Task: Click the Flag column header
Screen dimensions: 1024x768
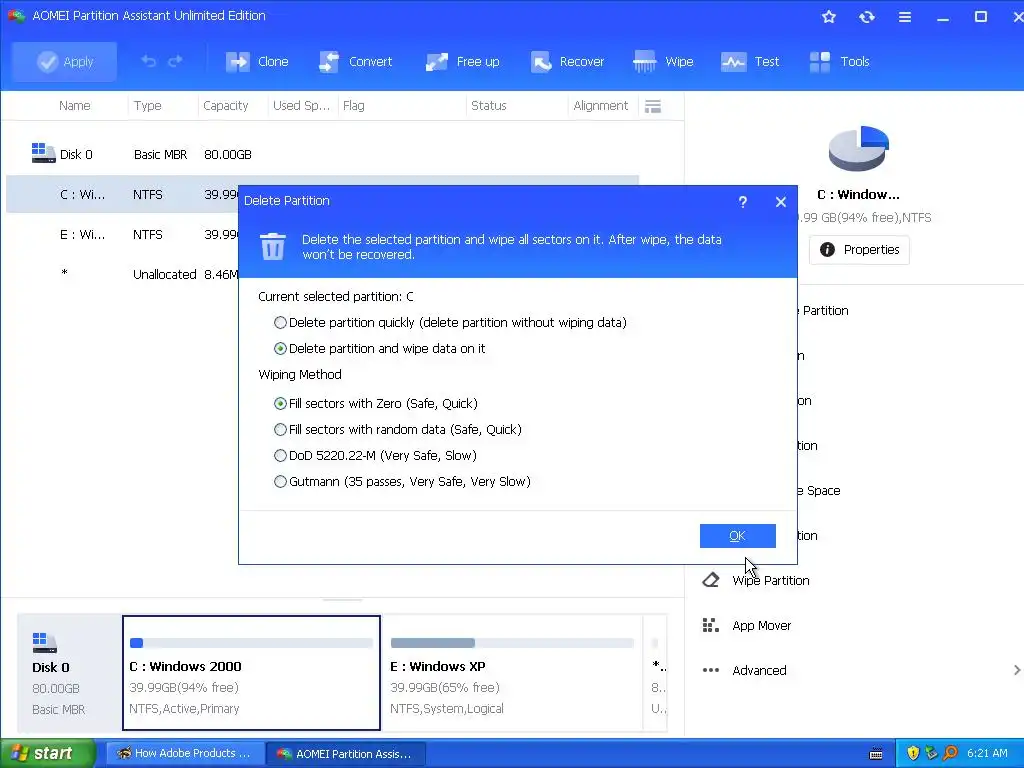Action: (353, 106)
